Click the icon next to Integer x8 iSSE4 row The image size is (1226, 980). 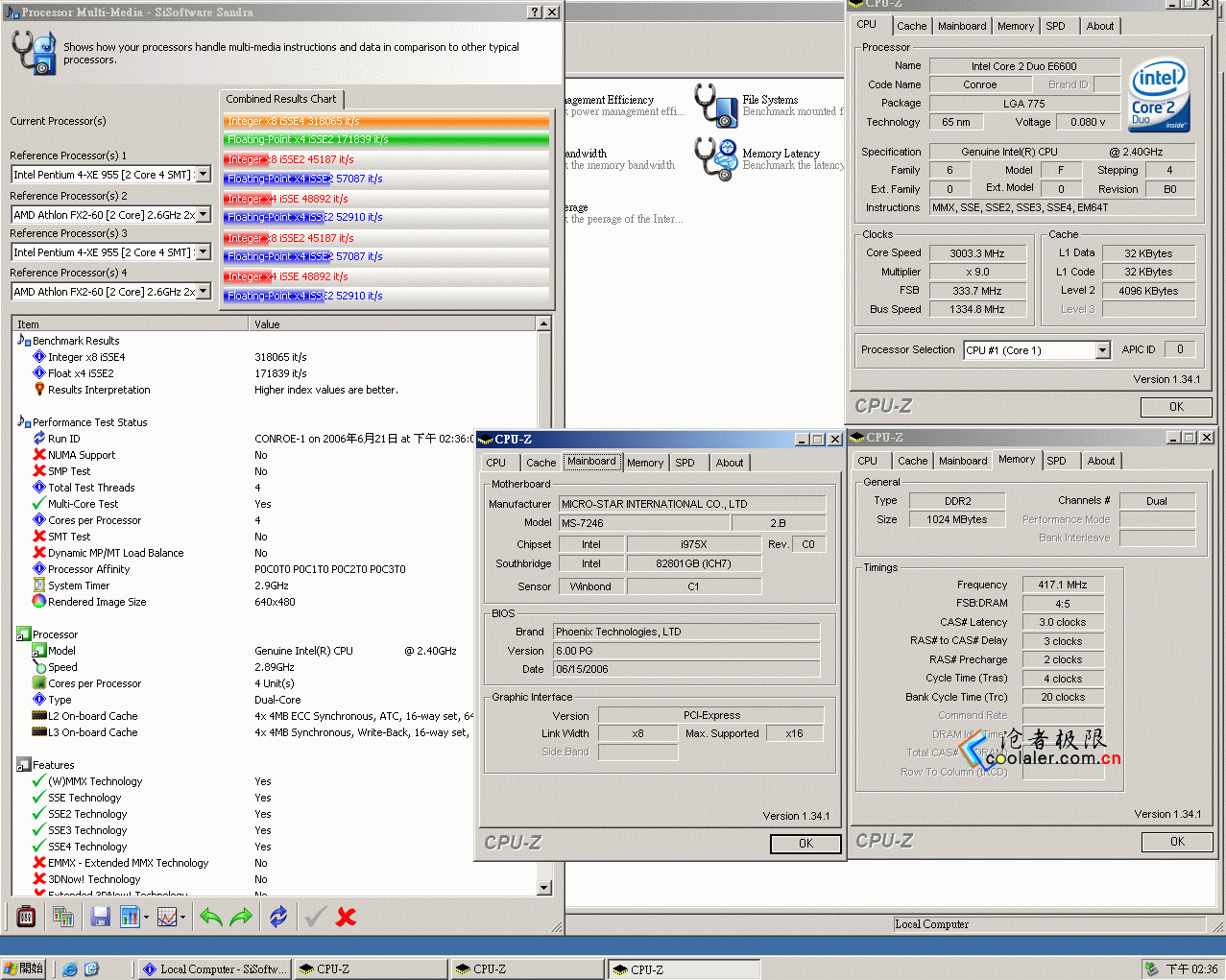[39, 357]
